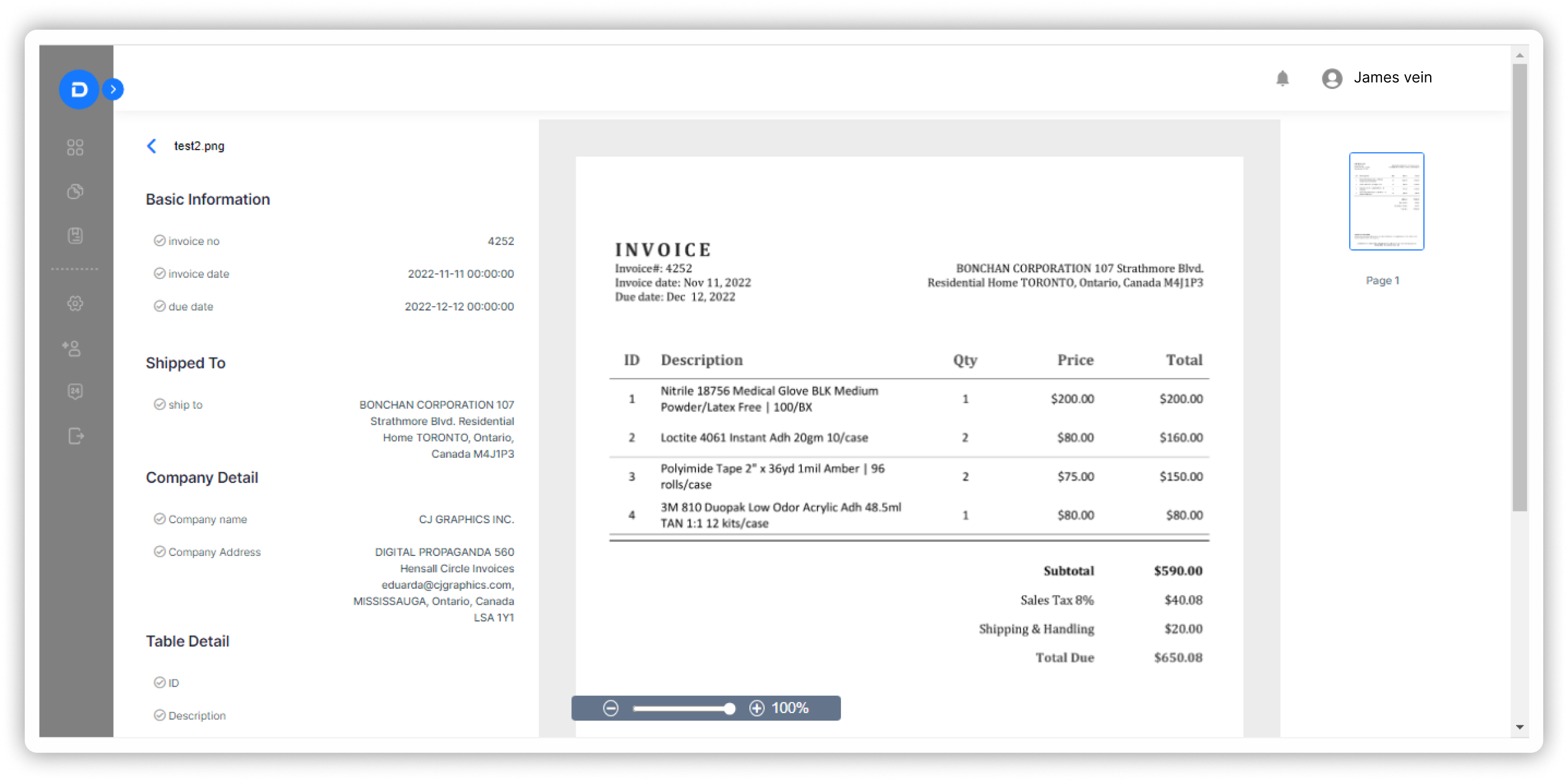Go back using the arrow beside test2.png

[x=151, y=146]
